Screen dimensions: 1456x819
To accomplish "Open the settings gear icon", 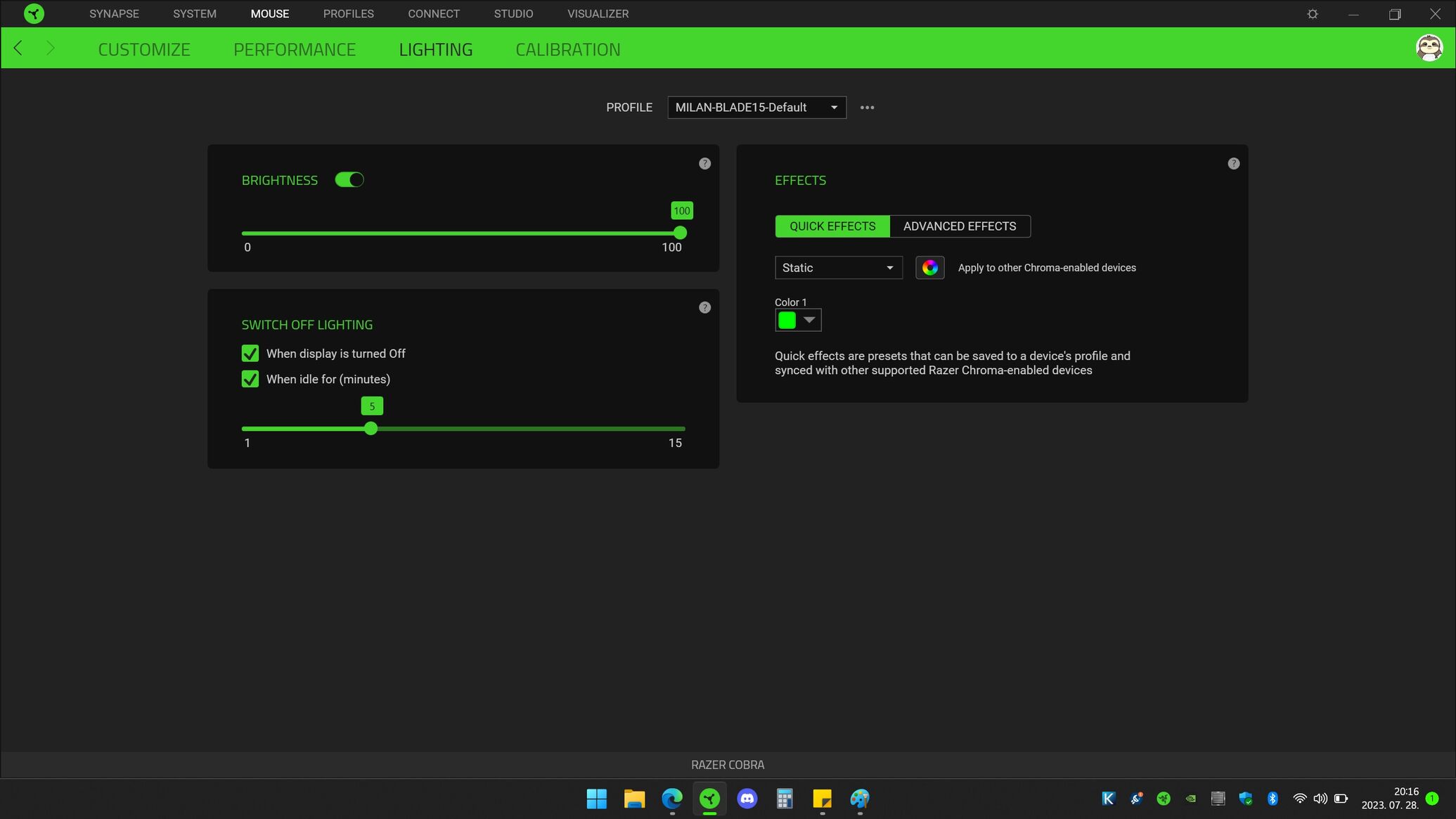I will click(x=1312, y=14).
